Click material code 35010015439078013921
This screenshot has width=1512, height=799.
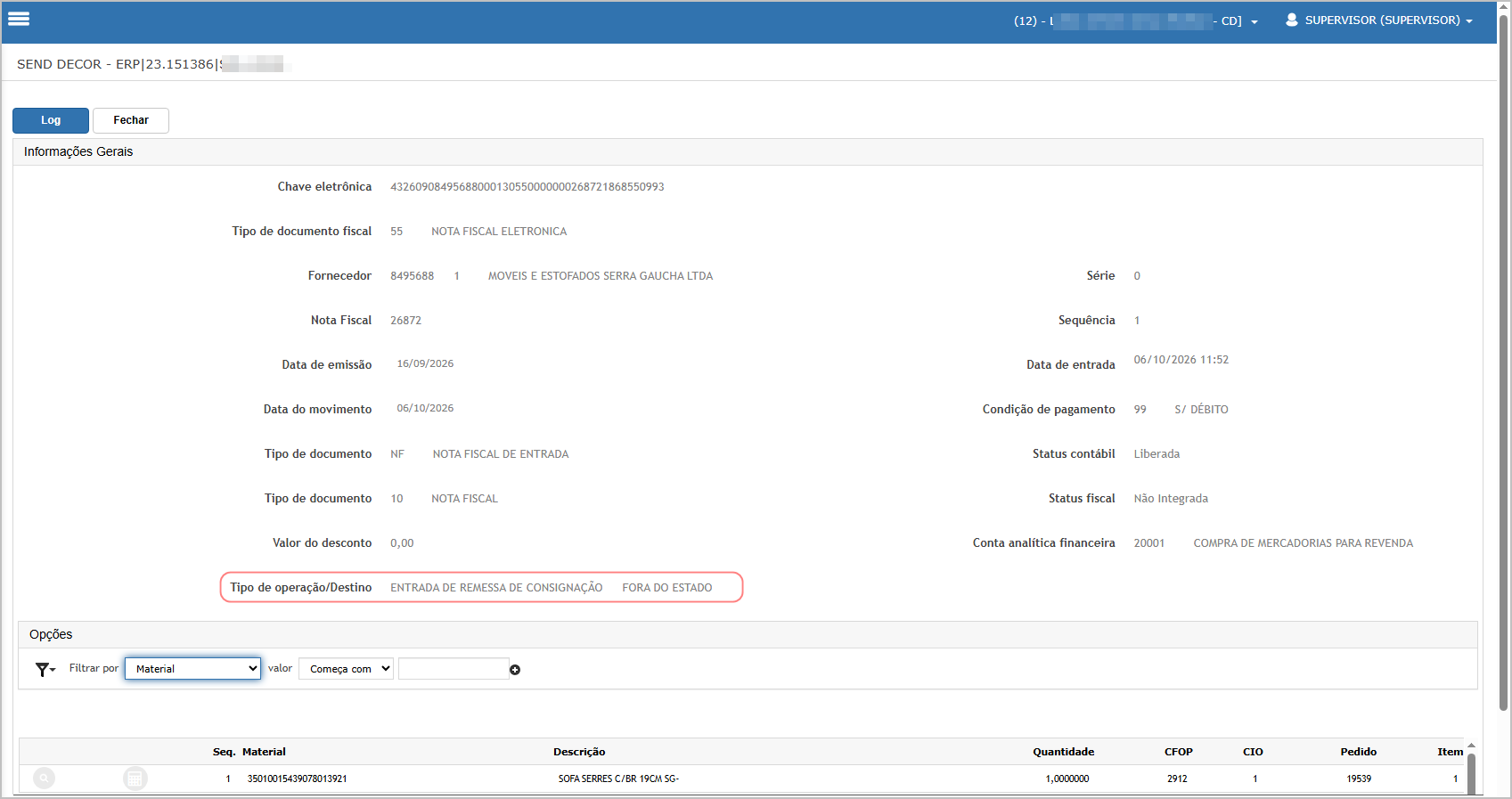(297, 779)
